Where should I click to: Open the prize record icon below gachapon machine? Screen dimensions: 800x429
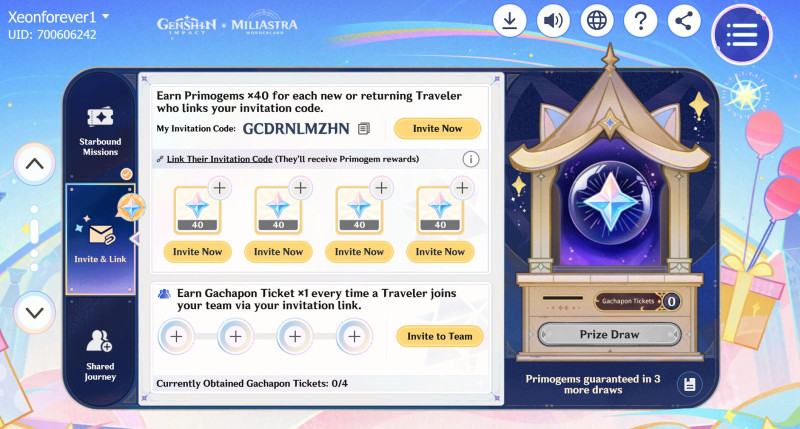[x=689, y=384]
